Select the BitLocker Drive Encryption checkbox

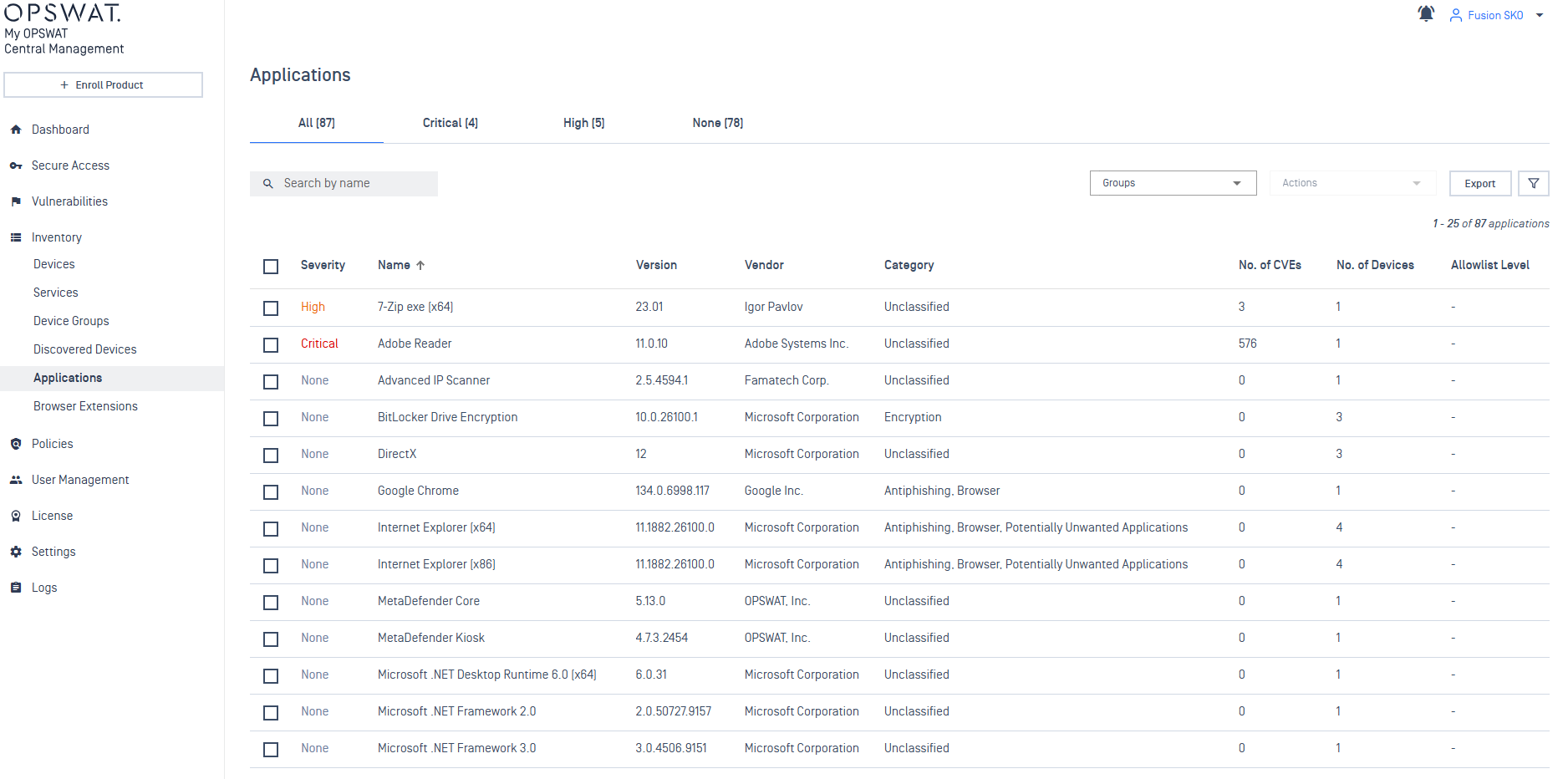(x=271, y=419)
